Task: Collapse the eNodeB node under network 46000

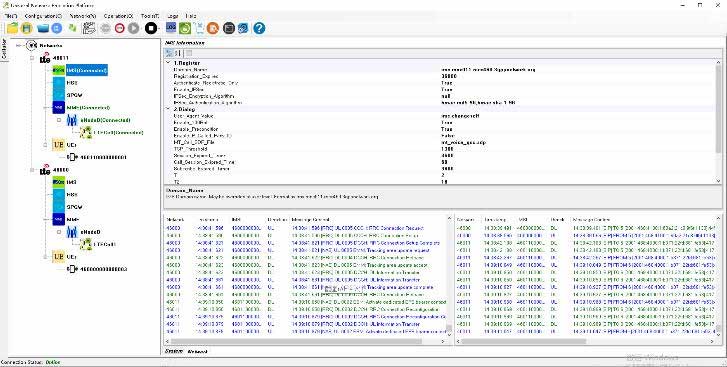Action: (59, 232)
